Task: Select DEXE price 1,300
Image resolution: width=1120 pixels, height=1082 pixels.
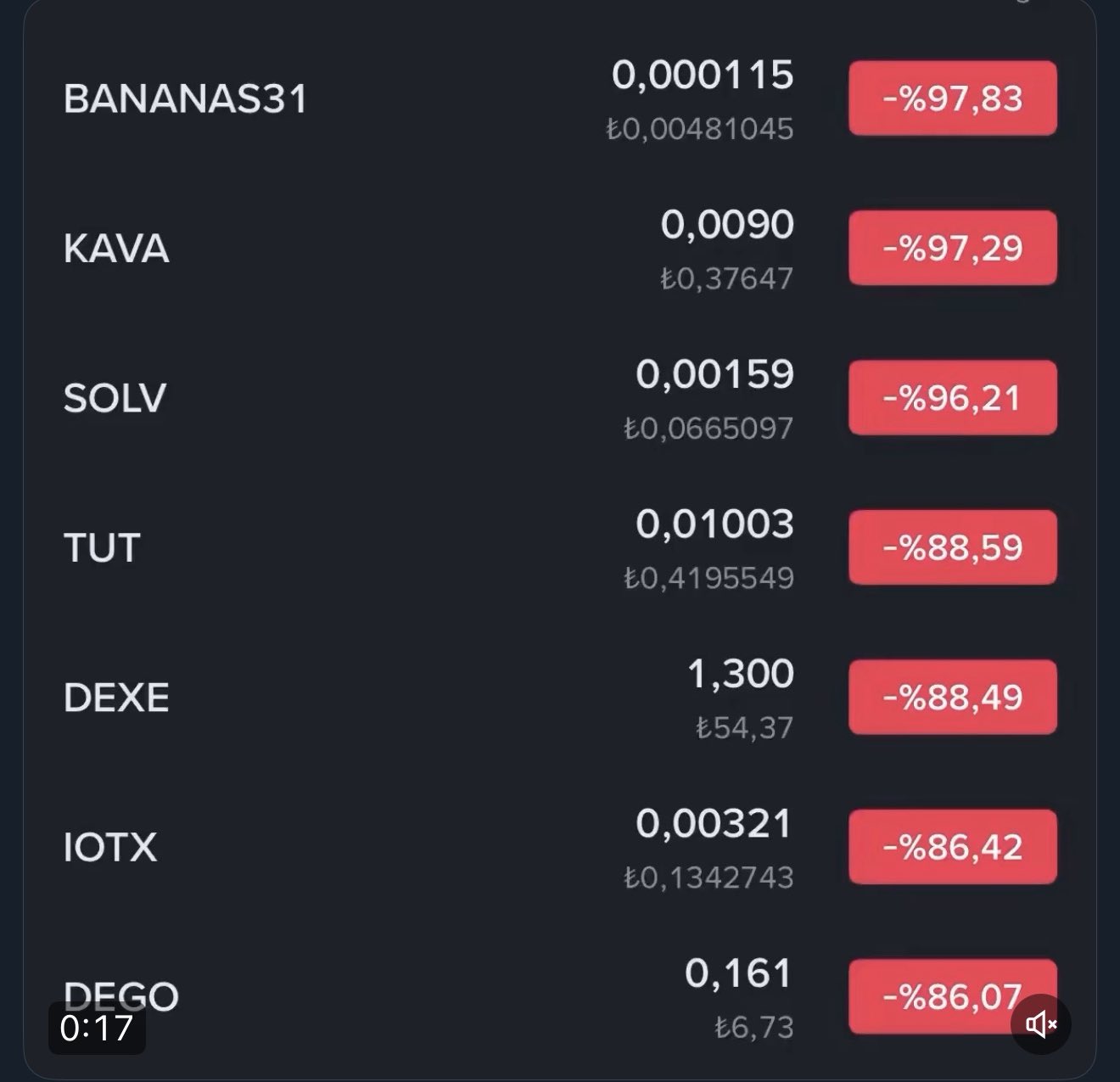Action: (x=740, y=674)
